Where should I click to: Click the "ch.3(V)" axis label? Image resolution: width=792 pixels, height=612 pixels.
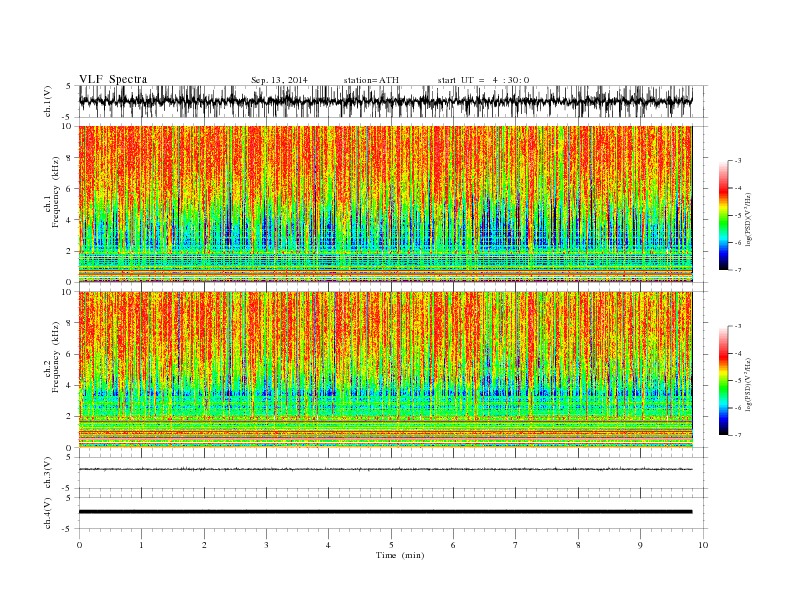tap(48, 473)
